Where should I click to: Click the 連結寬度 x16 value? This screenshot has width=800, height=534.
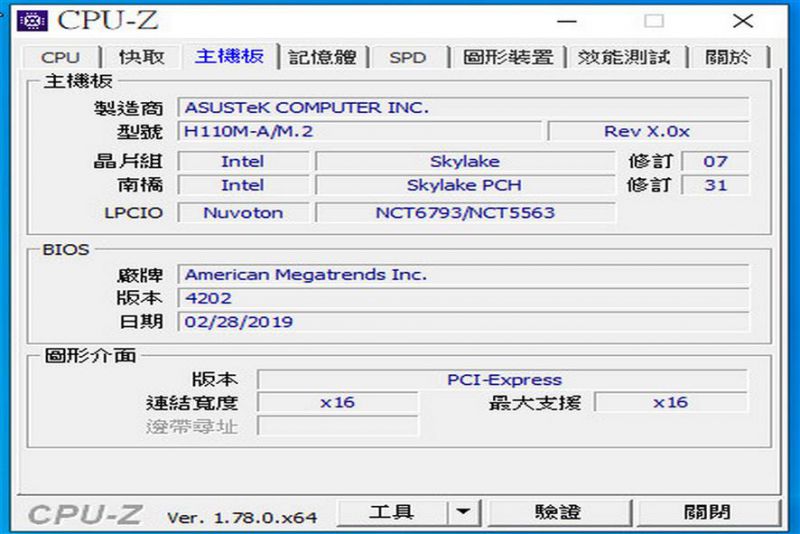[338, 402]
